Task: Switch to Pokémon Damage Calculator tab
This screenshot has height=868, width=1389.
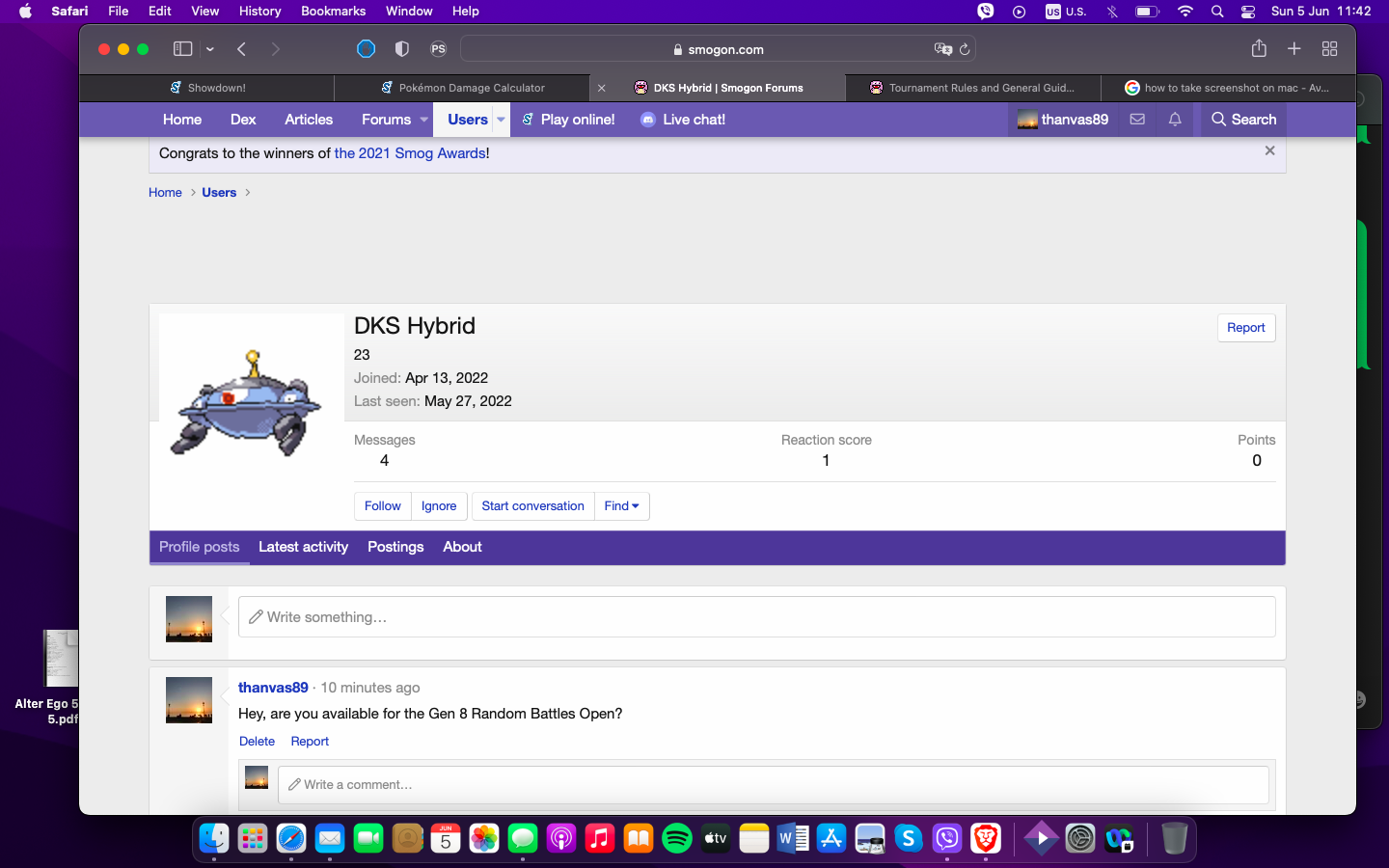Action: point(463,88)
